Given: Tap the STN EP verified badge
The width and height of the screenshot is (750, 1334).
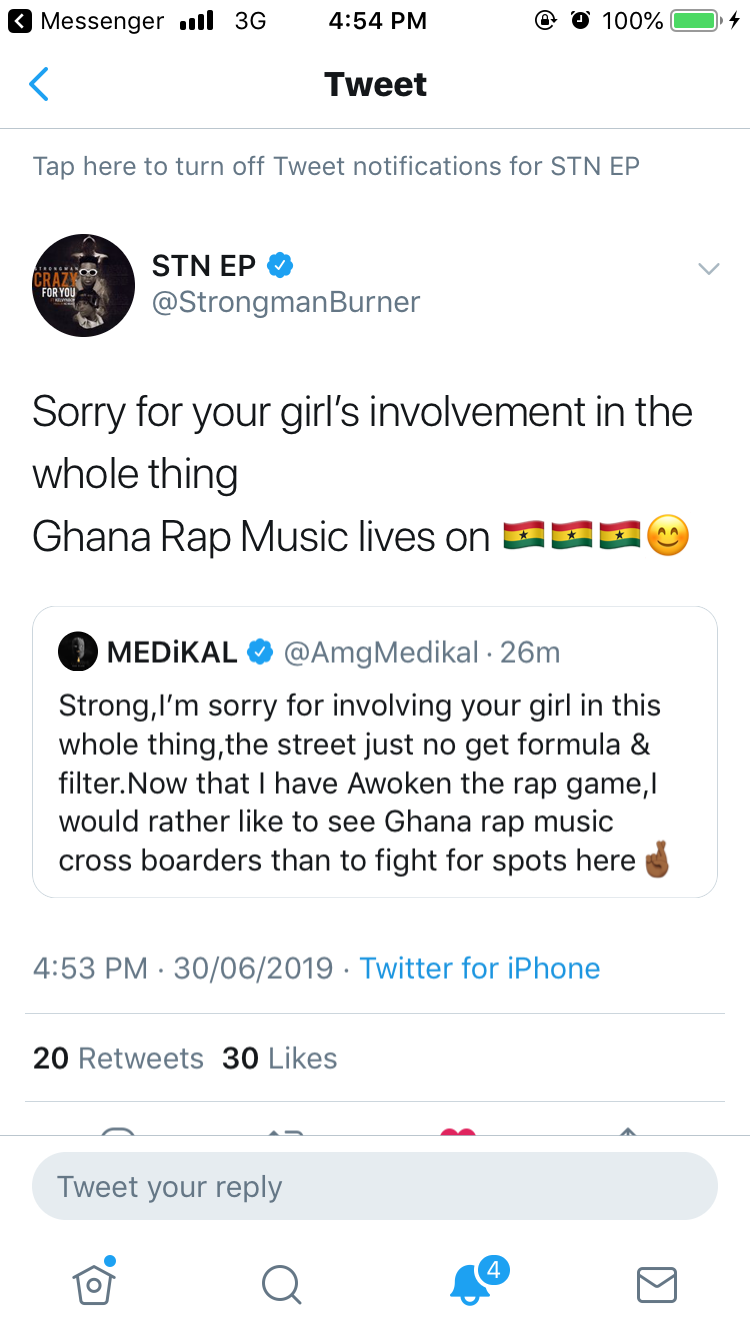Looking at the screenshot, I should point(280,265).
